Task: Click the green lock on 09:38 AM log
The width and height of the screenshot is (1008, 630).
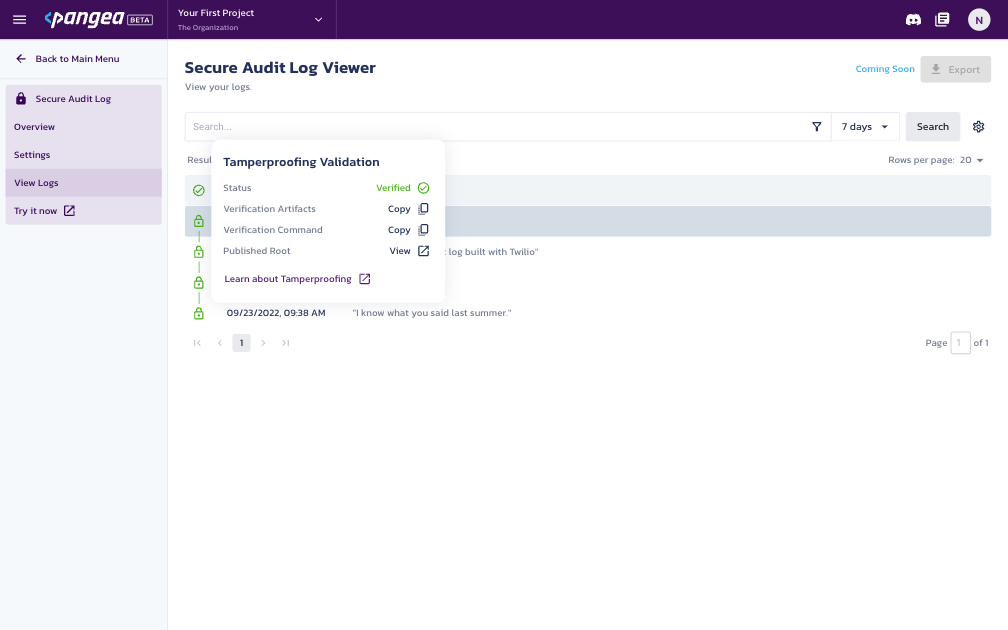Action: 198,314
